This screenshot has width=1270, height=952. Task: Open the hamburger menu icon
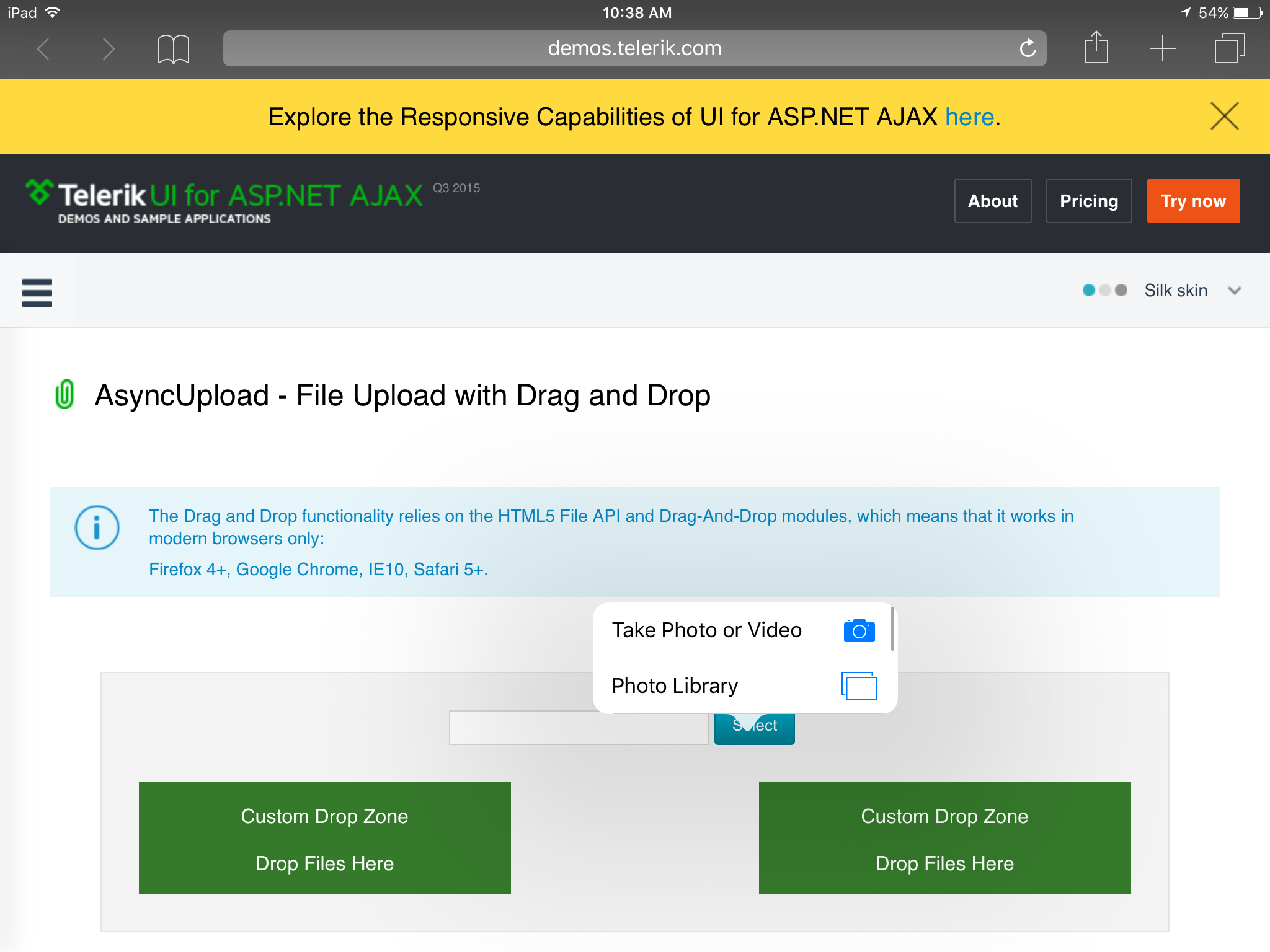pos(37,293)
